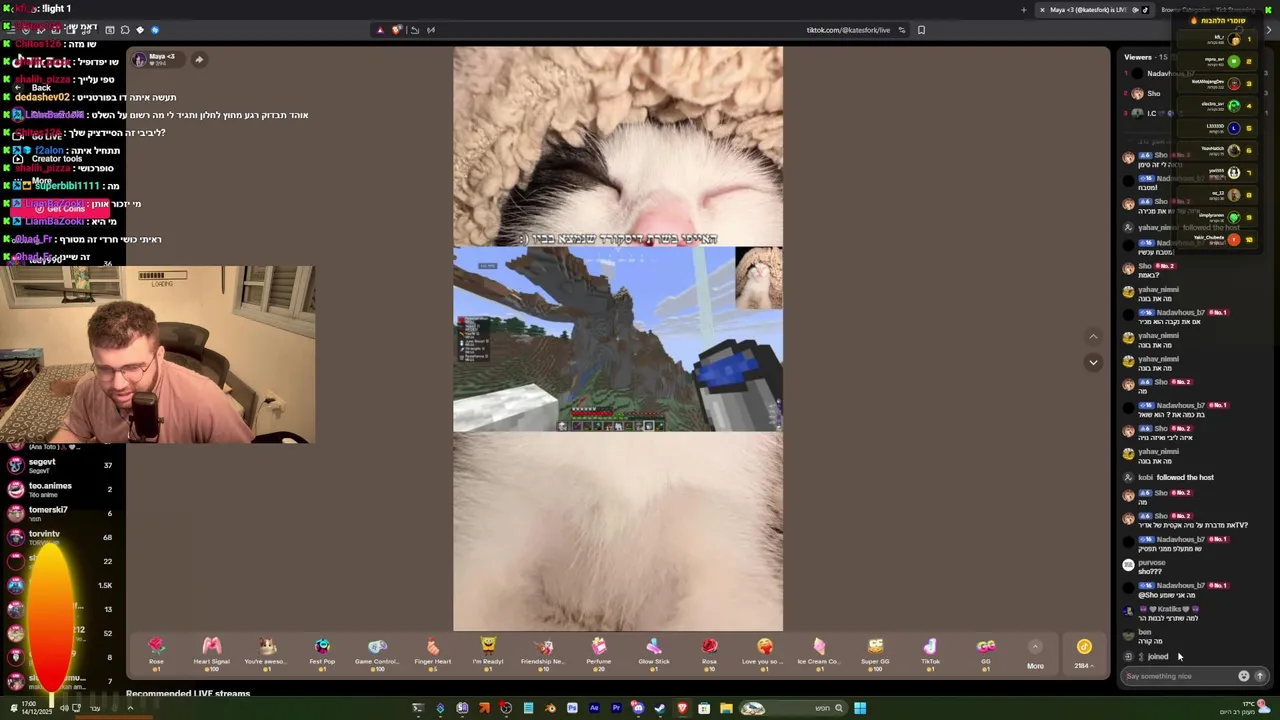Image resolution: width=1280 pixels, height=720 pixels.
Task: Select viewer segevt in ranking list
Action: tap(62, 465)
